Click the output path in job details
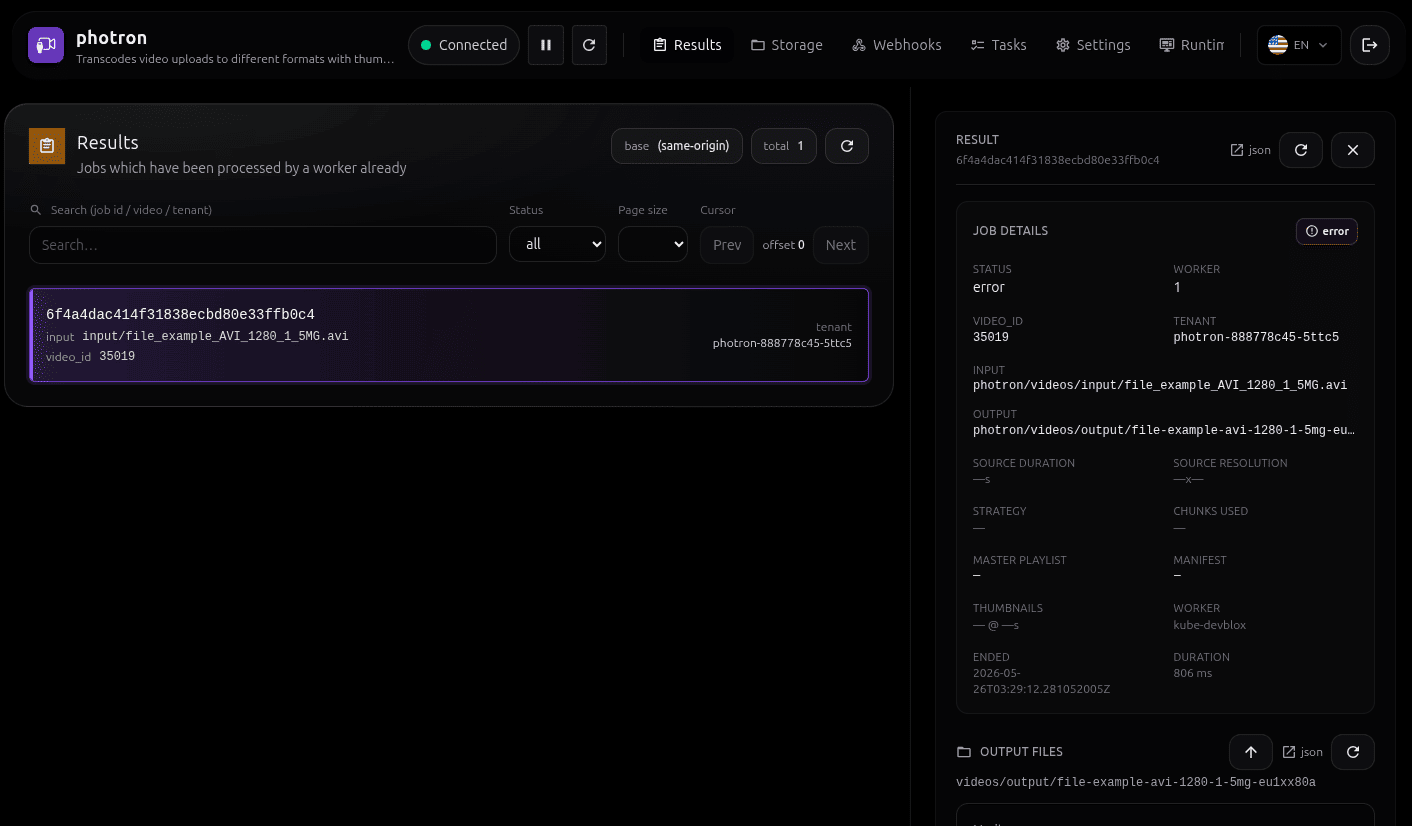This screenshot has width=1412, height=826. click(x=1164, y=430)
